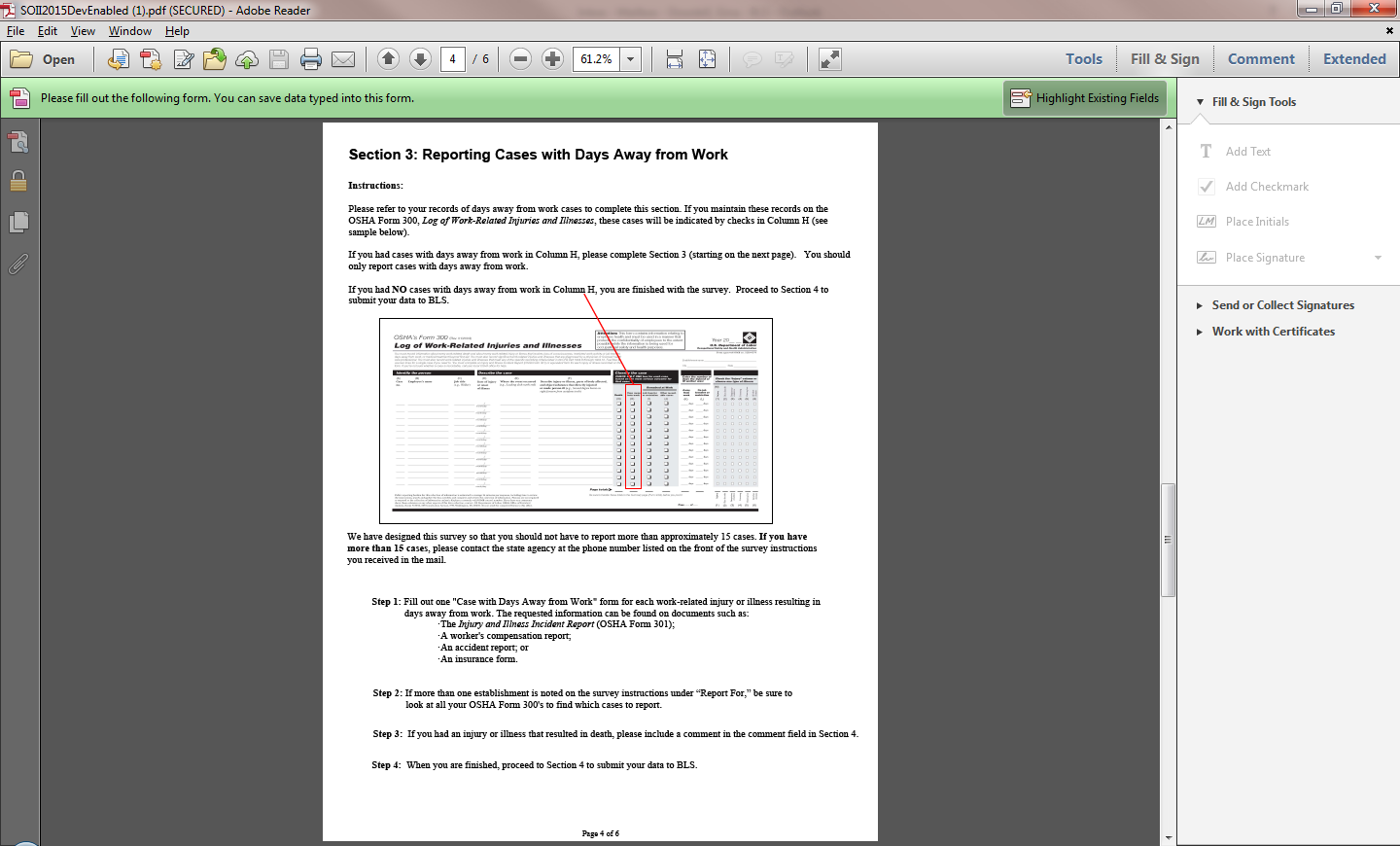Toggle Highlight Existing Fields
The height and width of the screenshot is (846, 1400).
tap(1085, 98)
